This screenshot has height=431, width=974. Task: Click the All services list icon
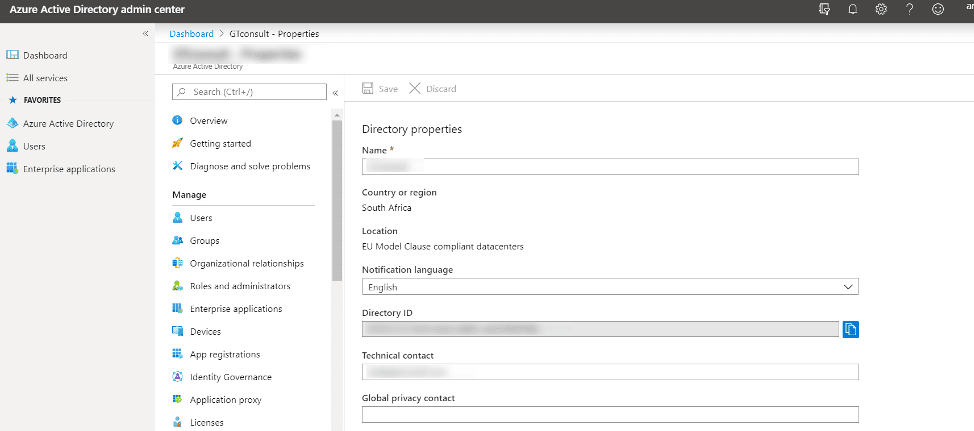(x=12, y=78)
